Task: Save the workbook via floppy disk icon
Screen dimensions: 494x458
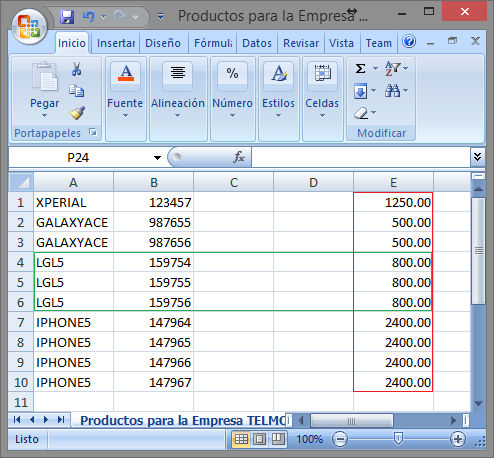Action: coord(67,16)
